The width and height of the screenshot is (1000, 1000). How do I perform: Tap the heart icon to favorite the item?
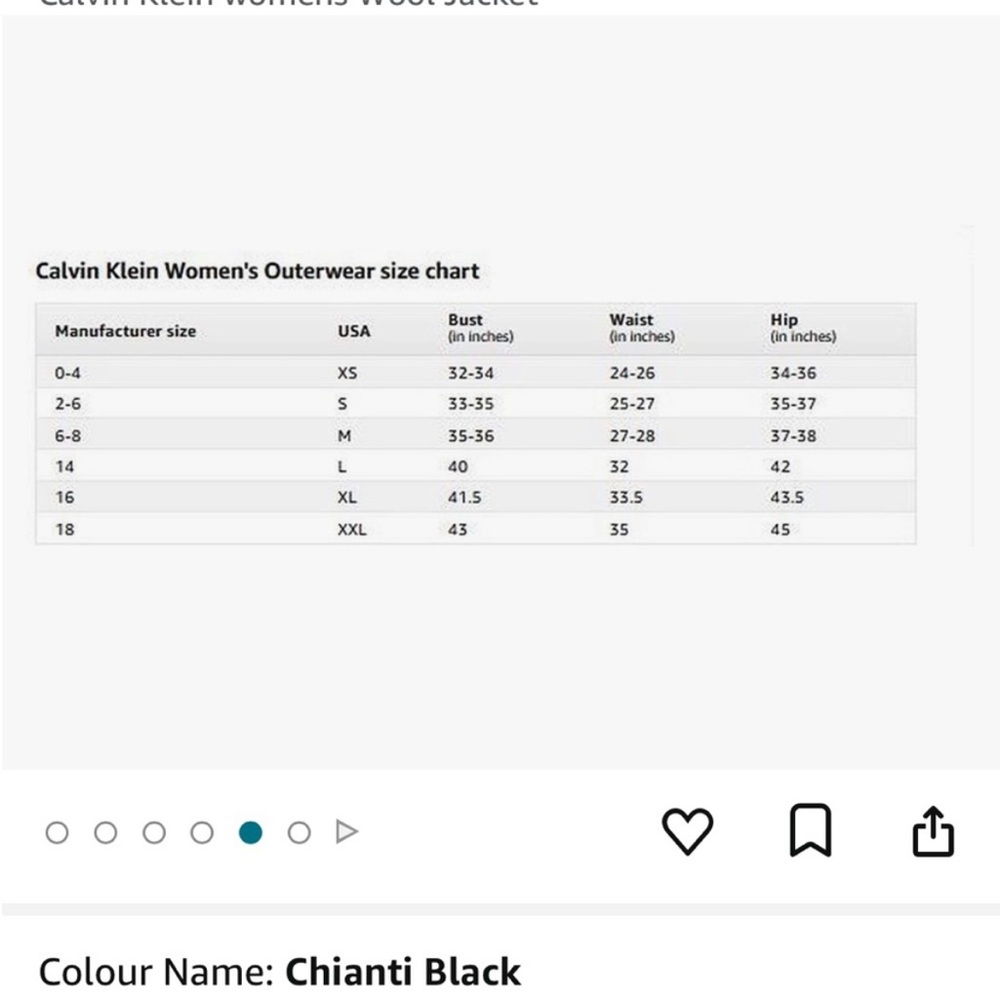[687, 832]
